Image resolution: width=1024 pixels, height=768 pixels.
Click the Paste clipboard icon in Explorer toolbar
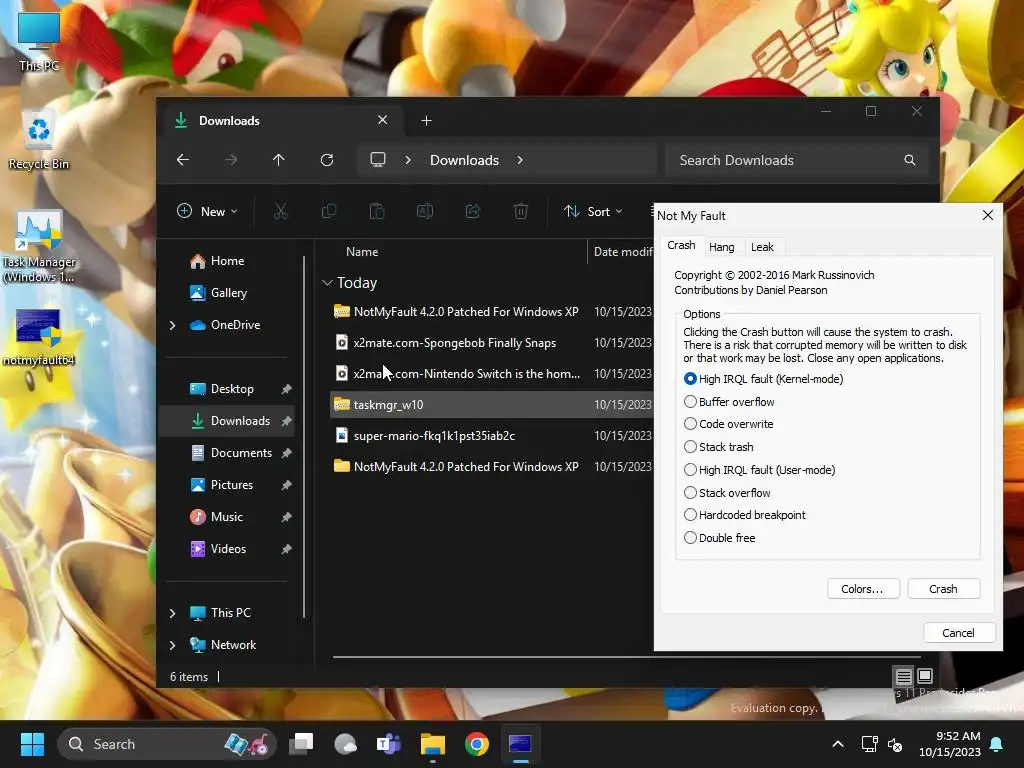tap(377, 211)
